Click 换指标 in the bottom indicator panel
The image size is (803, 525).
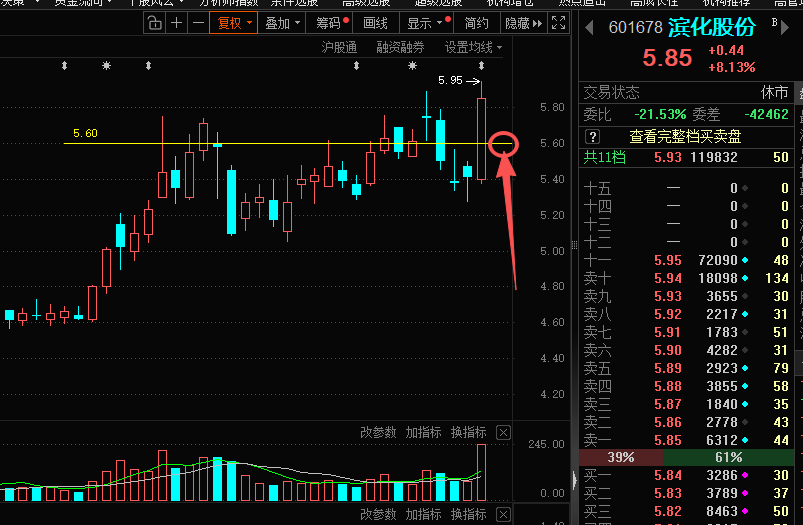tap(468, 514)
